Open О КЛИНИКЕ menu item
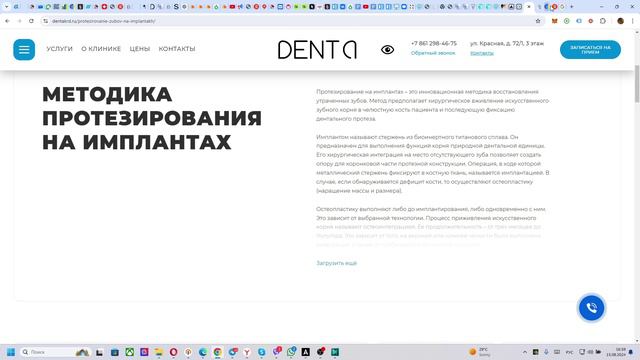This screenshot has width=640, height=360. point(101,49)
